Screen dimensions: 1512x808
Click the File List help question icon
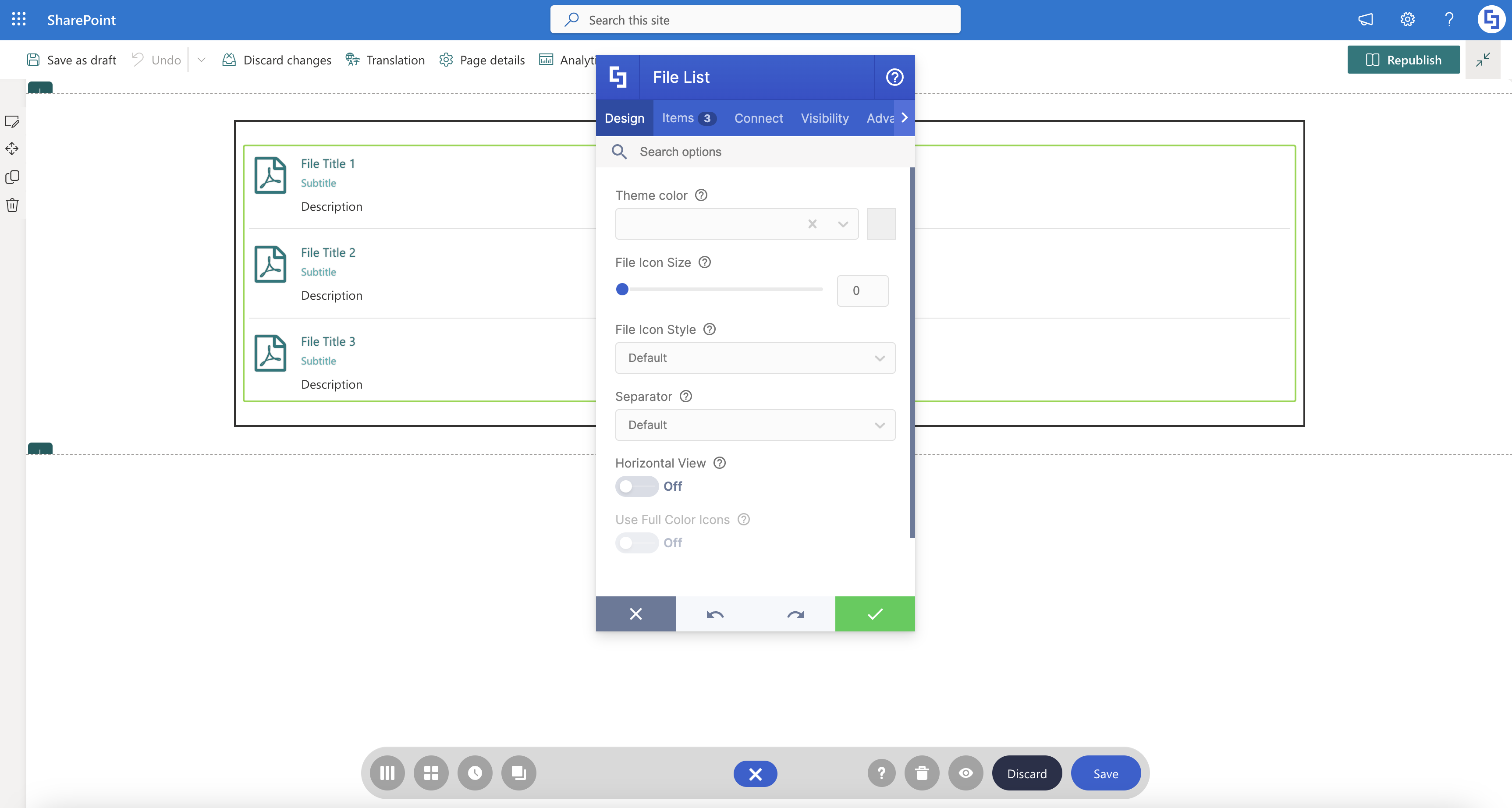pos(894,77)
